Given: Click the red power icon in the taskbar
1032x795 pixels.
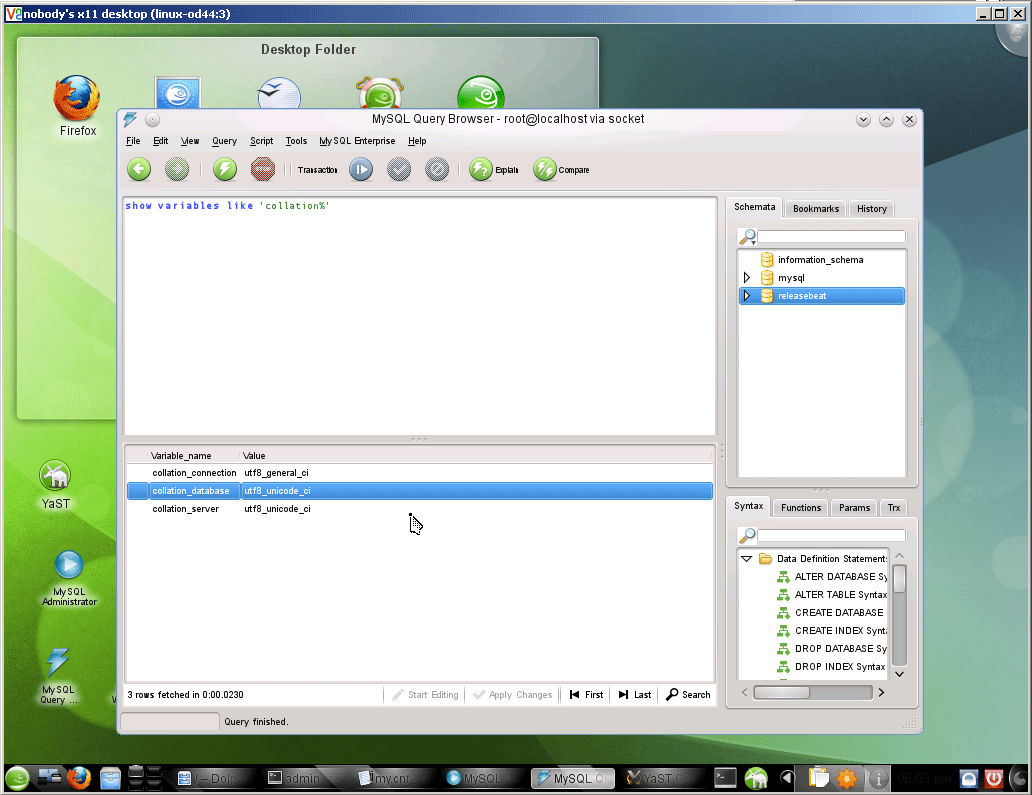Looking at the screenshot, I should pyautogui.click(x=993, y=779).
